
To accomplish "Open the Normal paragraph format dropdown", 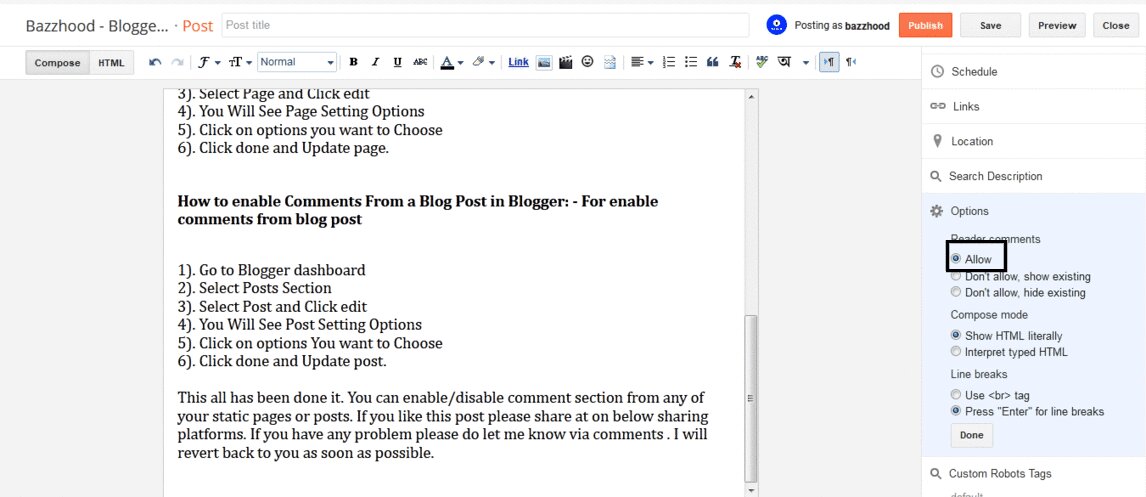I will (297, 62).
